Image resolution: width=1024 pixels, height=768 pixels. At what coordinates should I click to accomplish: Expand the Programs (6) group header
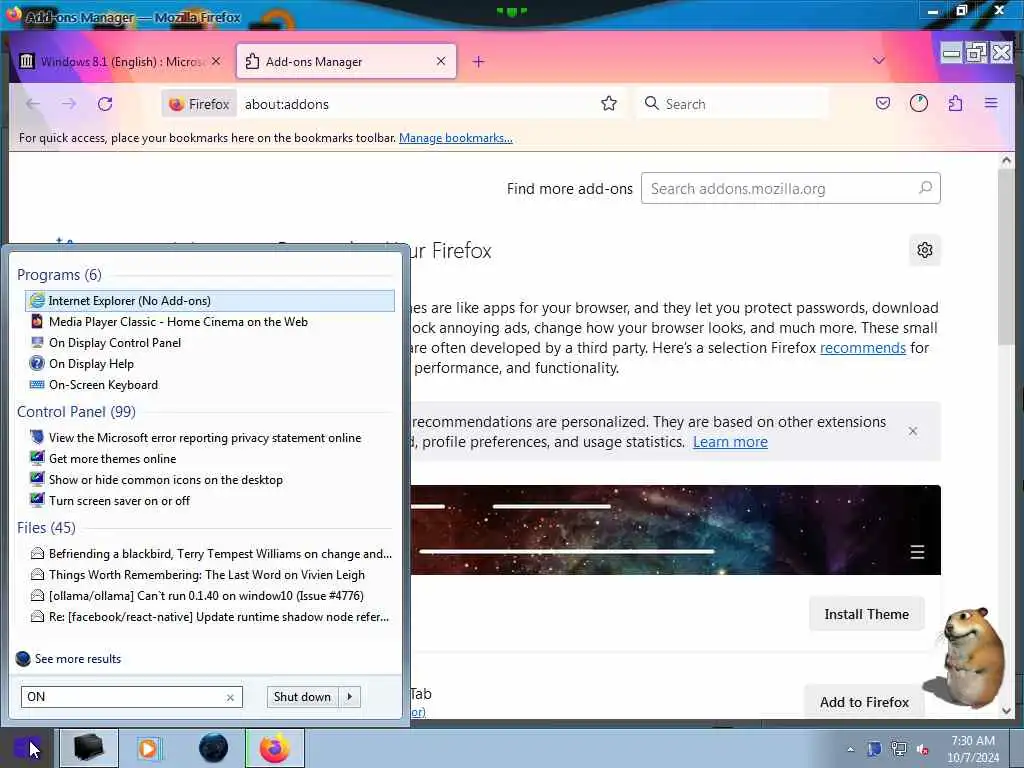(59, 274)
